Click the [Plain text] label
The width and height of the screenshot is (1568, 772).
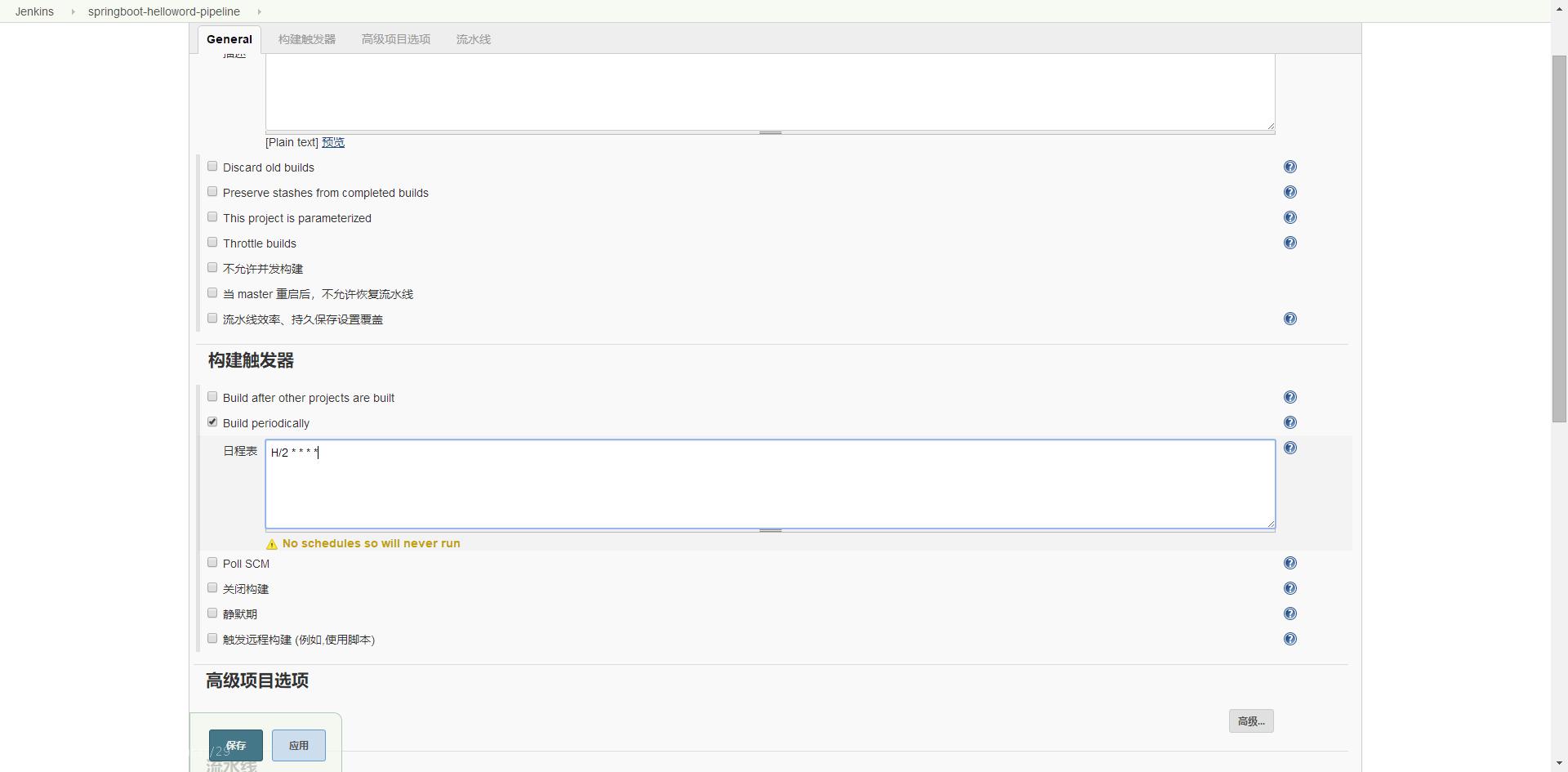(x=292, y=142)
